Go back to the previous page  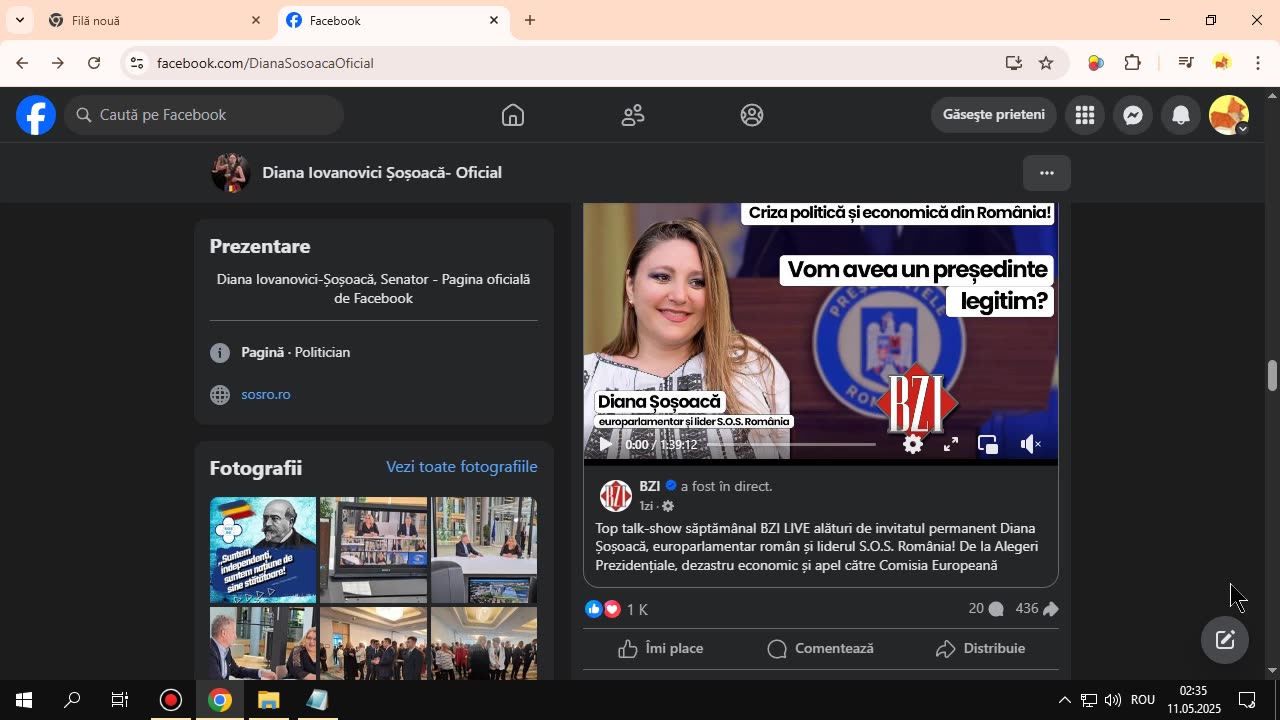[x=22, y=63]
